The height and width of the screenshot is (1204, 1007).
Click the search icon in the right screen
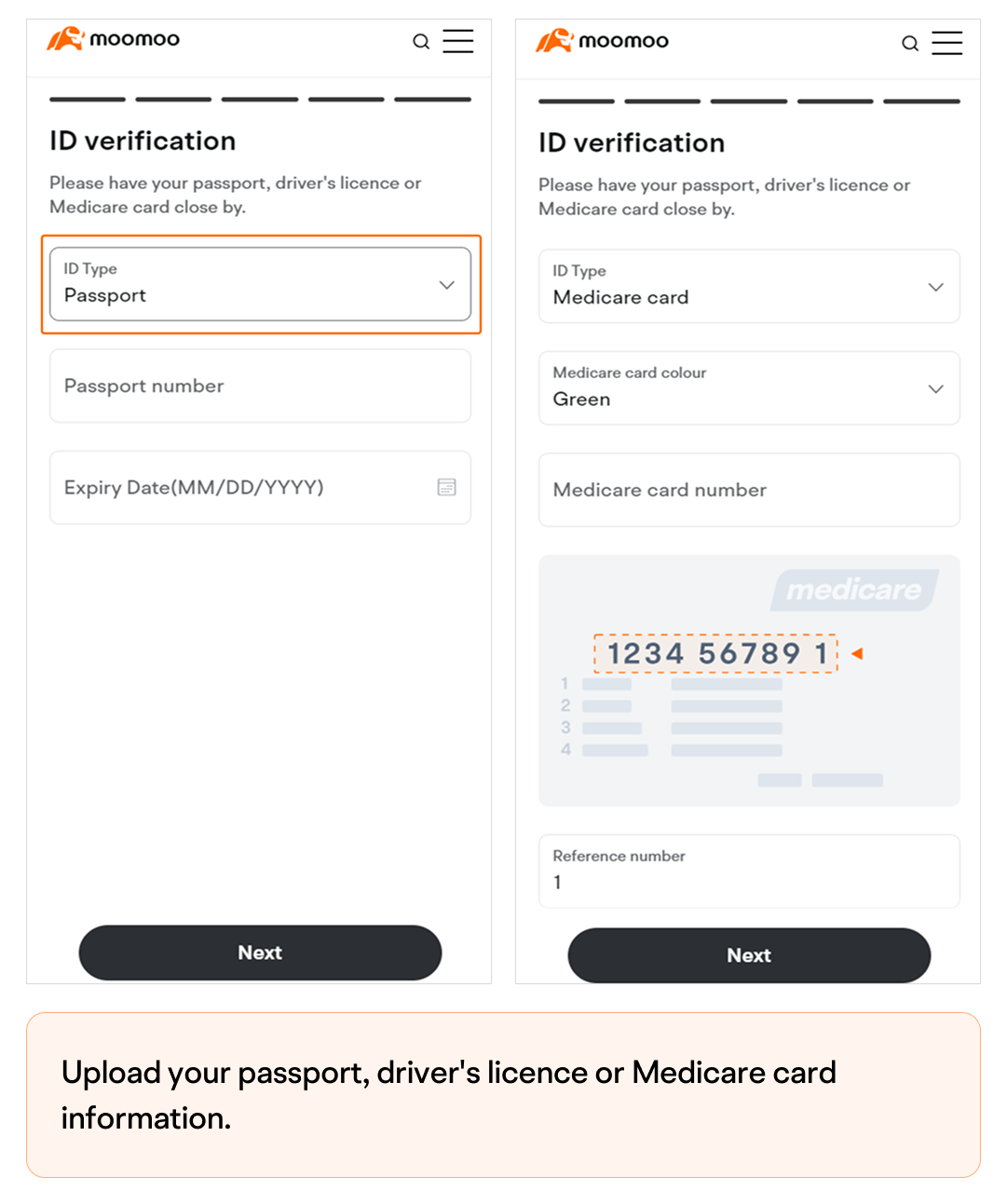[x=910, y=43]
